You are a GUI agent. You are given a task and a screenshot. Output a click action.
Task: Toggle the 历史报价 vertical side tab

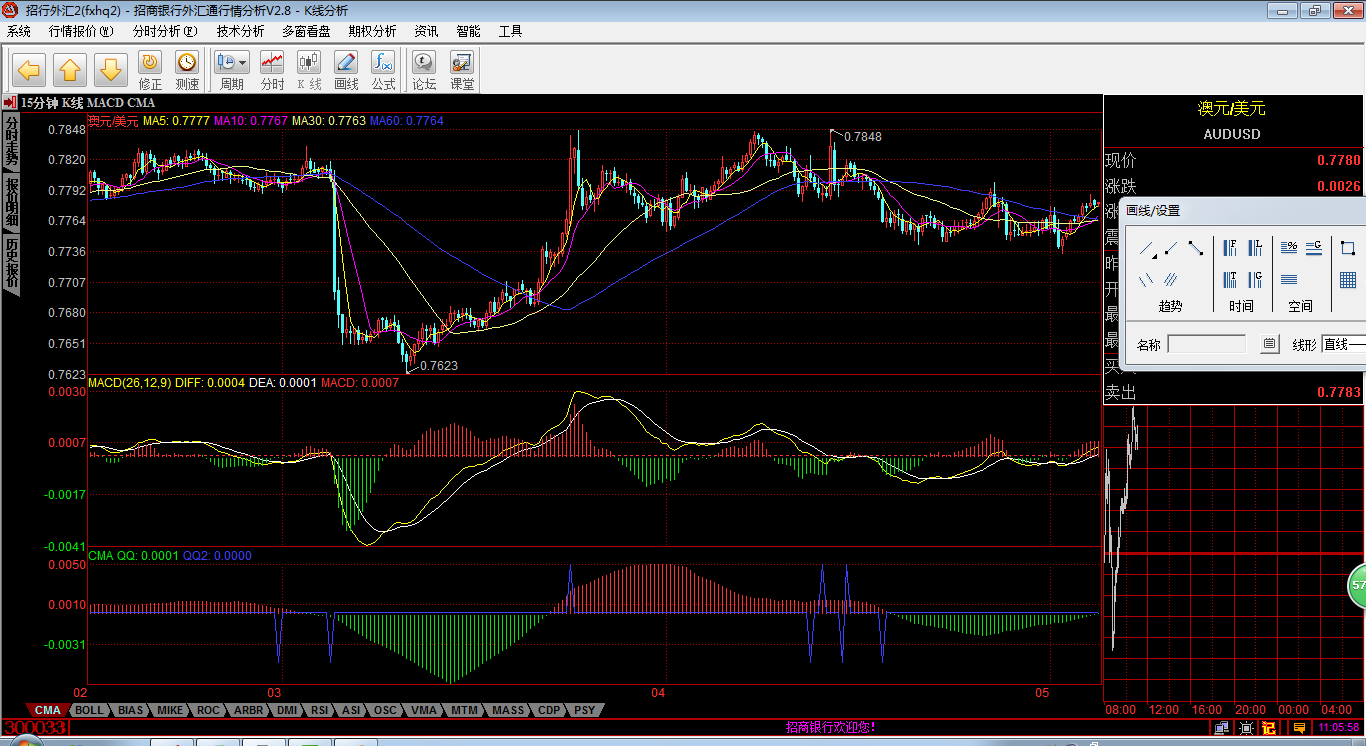pos(11,263)
